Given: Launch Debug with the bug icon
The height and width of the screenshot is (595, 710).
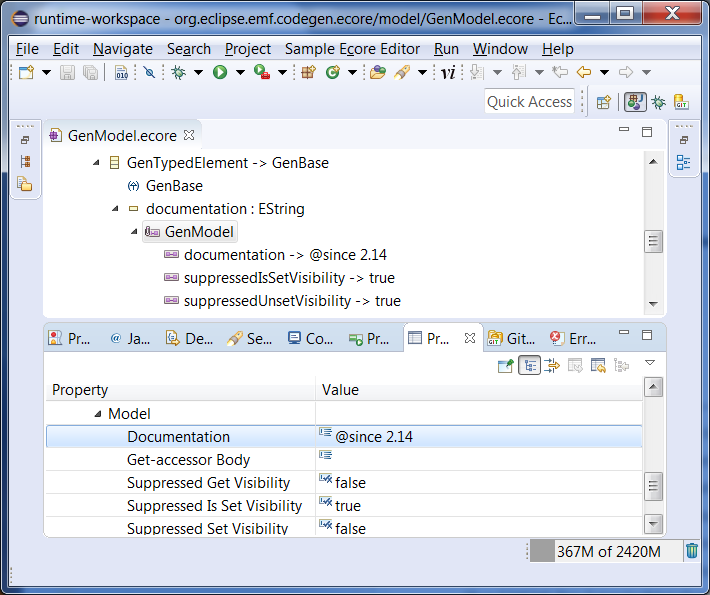Looking at the screenshot, I should tap(178, 72).
